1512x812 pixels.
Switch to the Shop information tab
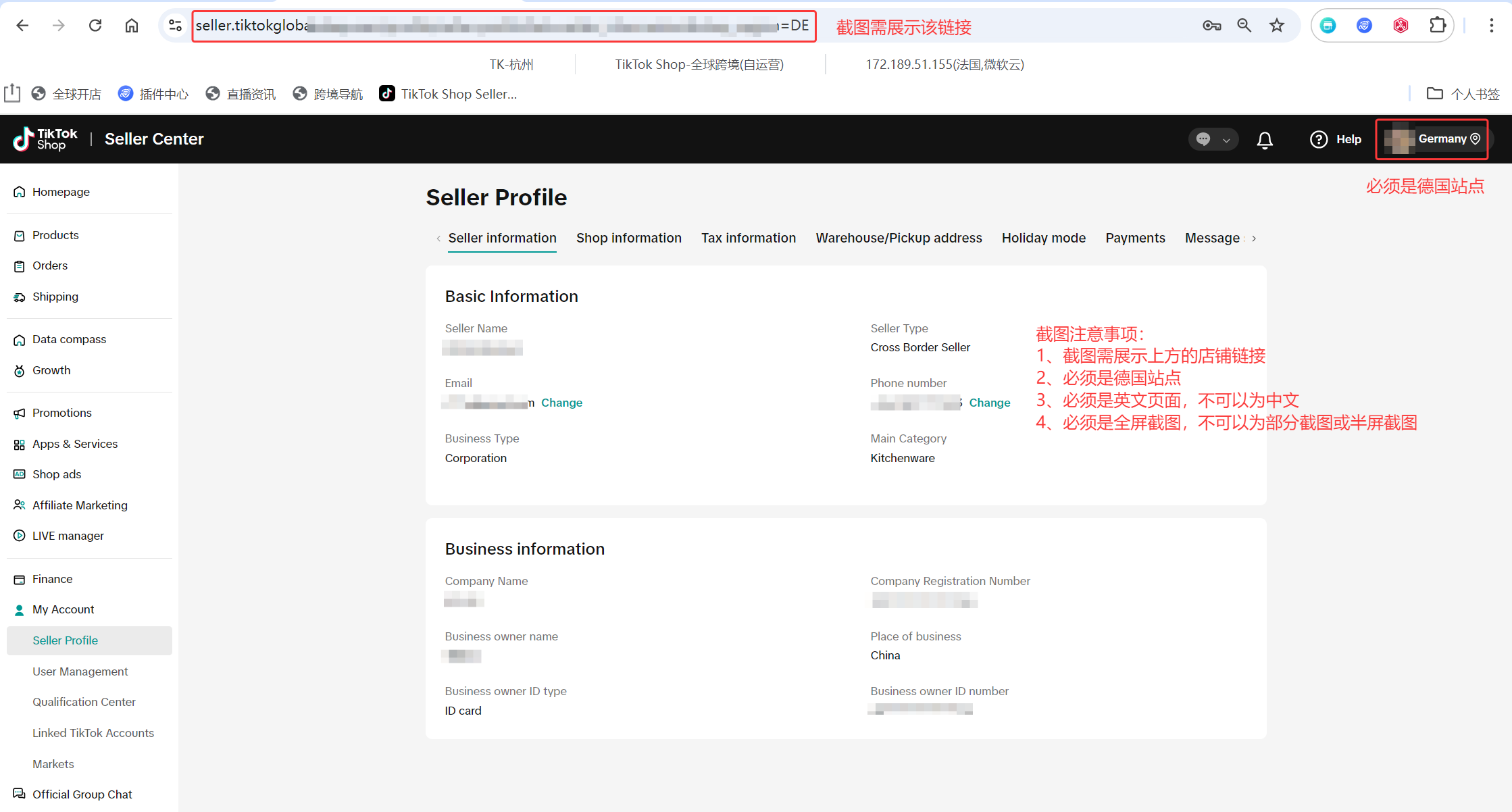[629, 238]
